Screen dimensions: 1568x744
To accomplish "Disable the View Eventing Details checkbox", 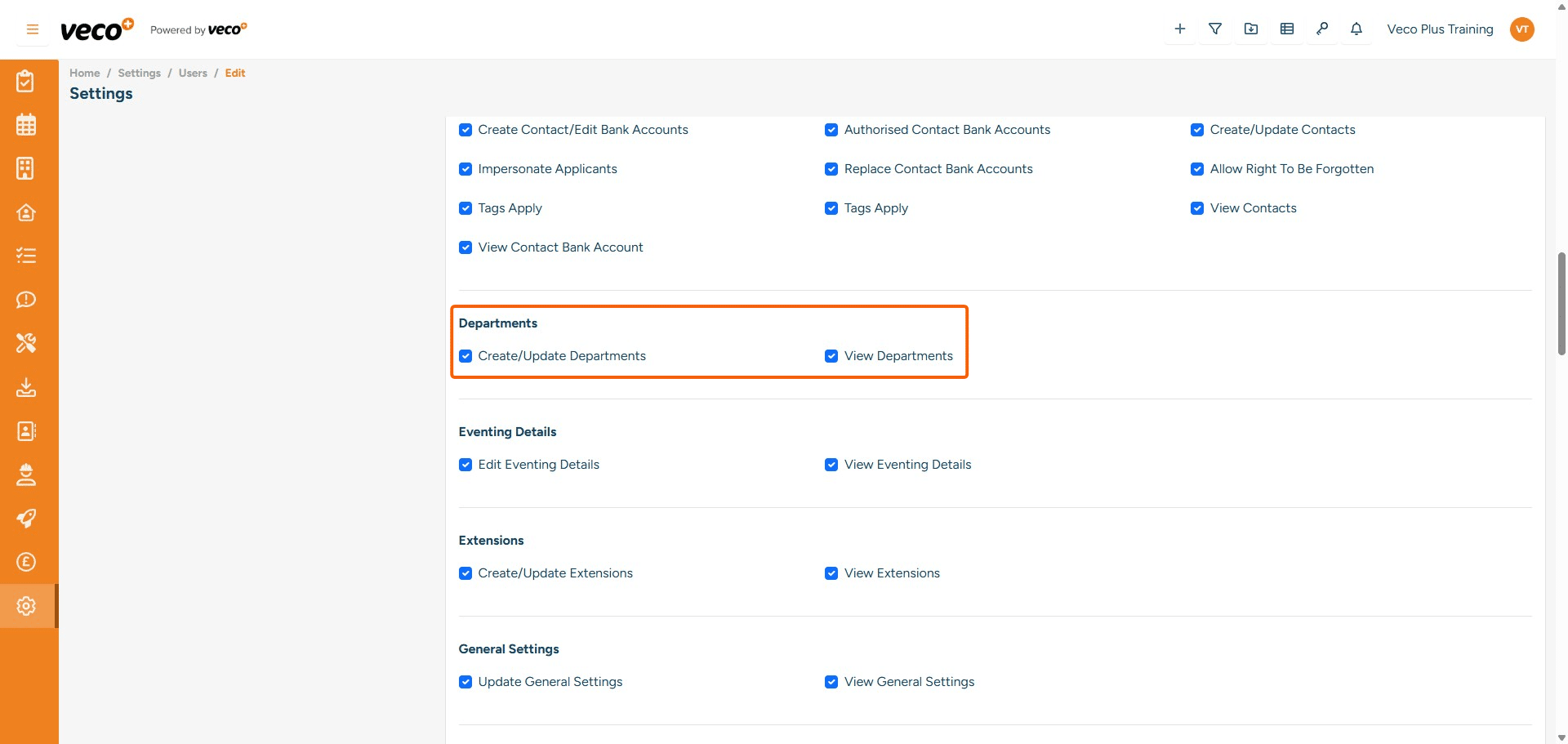I will click(x=831, y=465).
